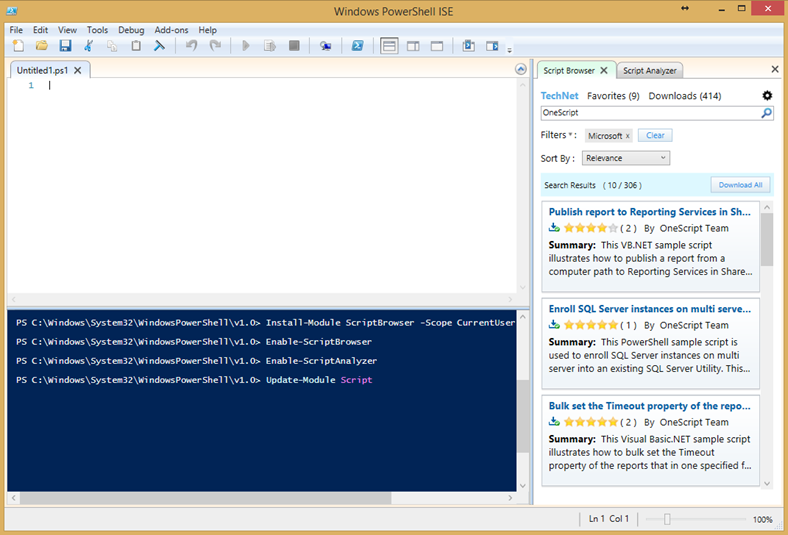Click the console vertical scrollbar thumb
This screenshot has width=788, height=535.
tap(523, 416)
